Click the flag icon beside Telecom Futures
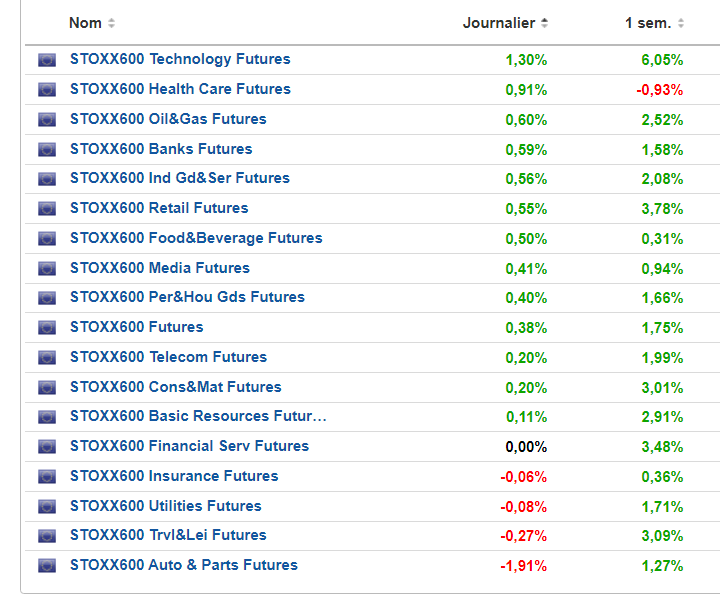 coord(47,357)
